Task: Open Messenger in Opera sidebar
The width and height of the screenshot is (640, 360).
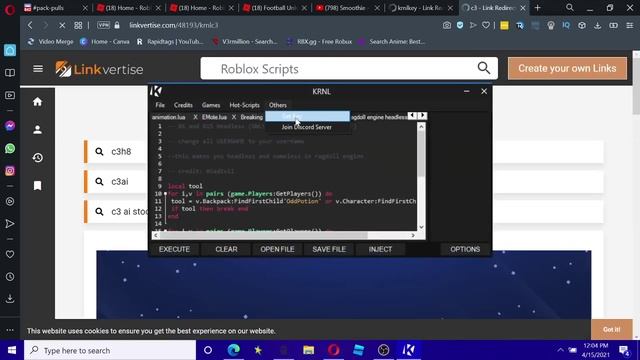Action: pyautogui.click(x=10, y=126)
